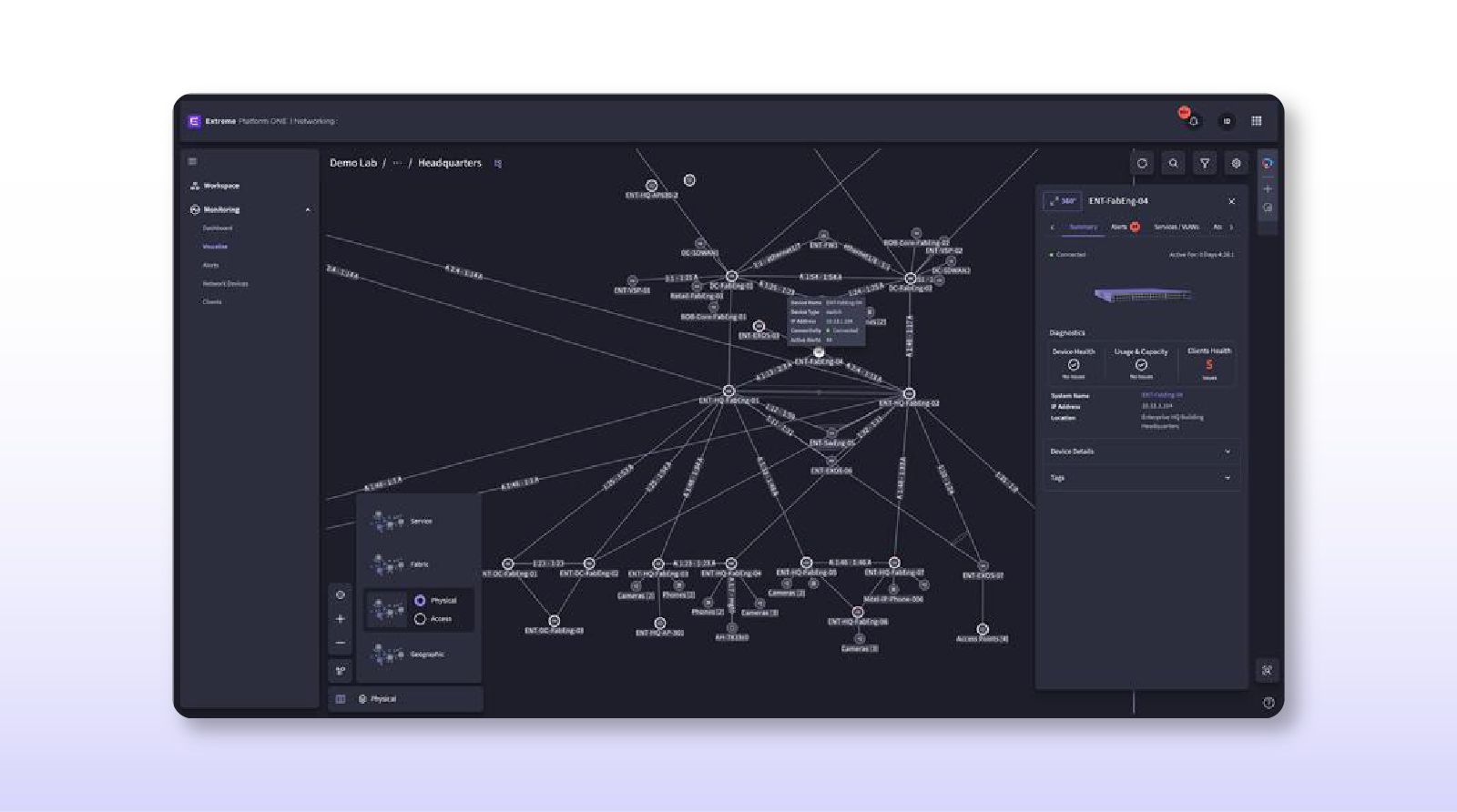Click the Usage & Capacity diagnostic card

point(1141,363)
